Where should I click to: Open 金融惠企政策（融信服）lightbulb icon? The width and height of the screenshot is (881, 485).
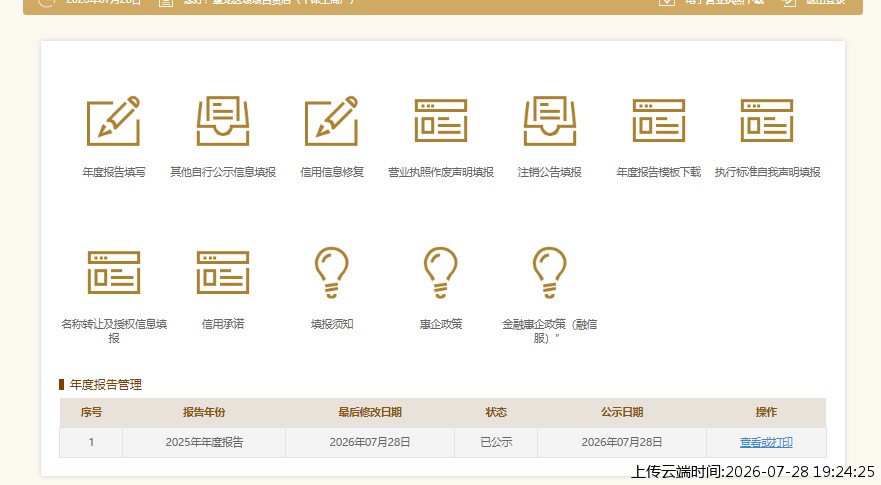[x=550, y=273]
